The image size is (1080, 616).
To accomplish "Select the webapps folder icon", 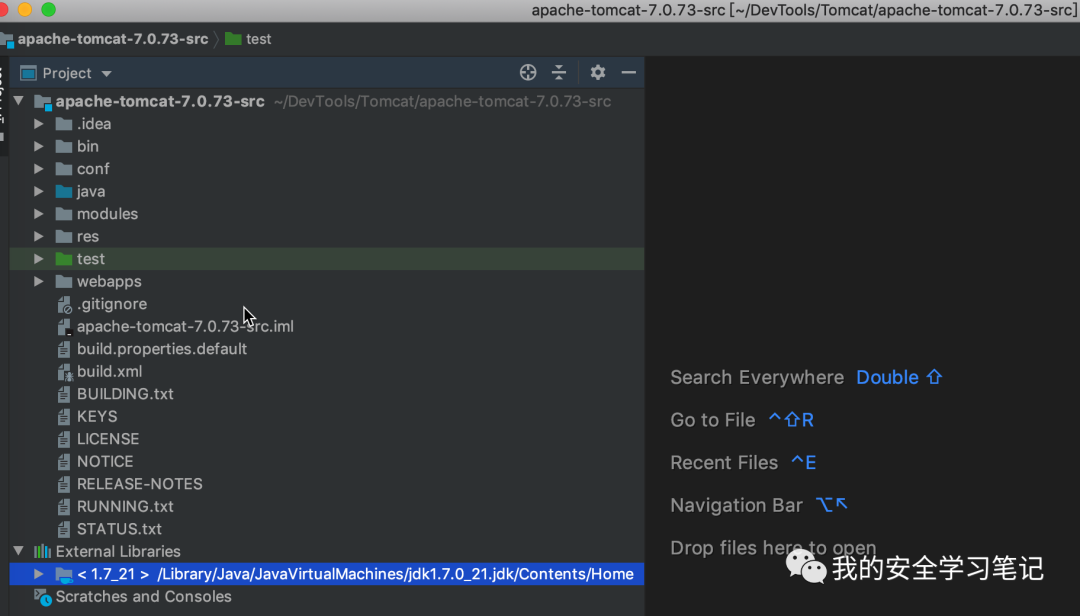I will (x=63, y=281).
